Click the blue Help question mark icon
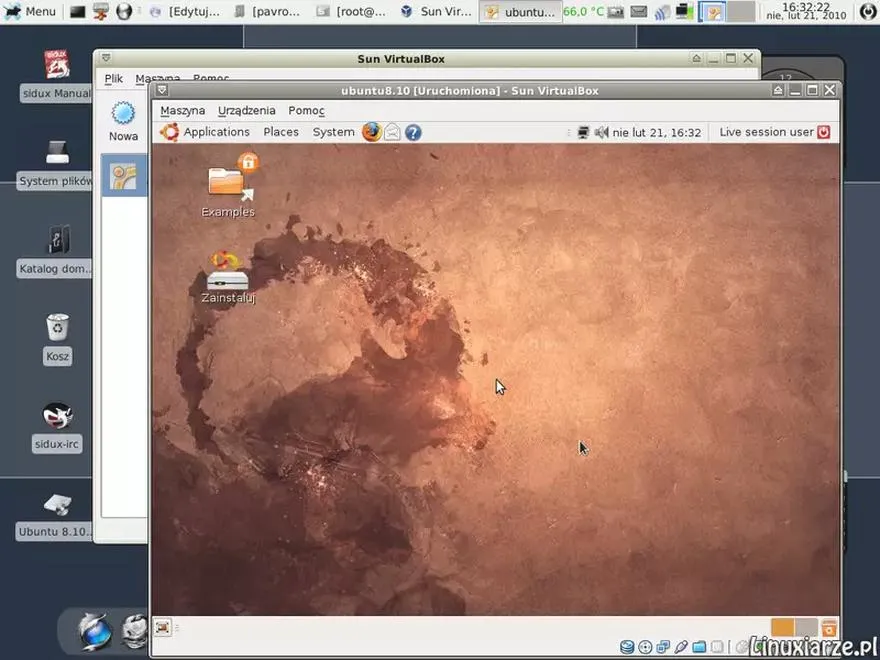The height and width of the screenshot is (660, 880). [413, 132]
